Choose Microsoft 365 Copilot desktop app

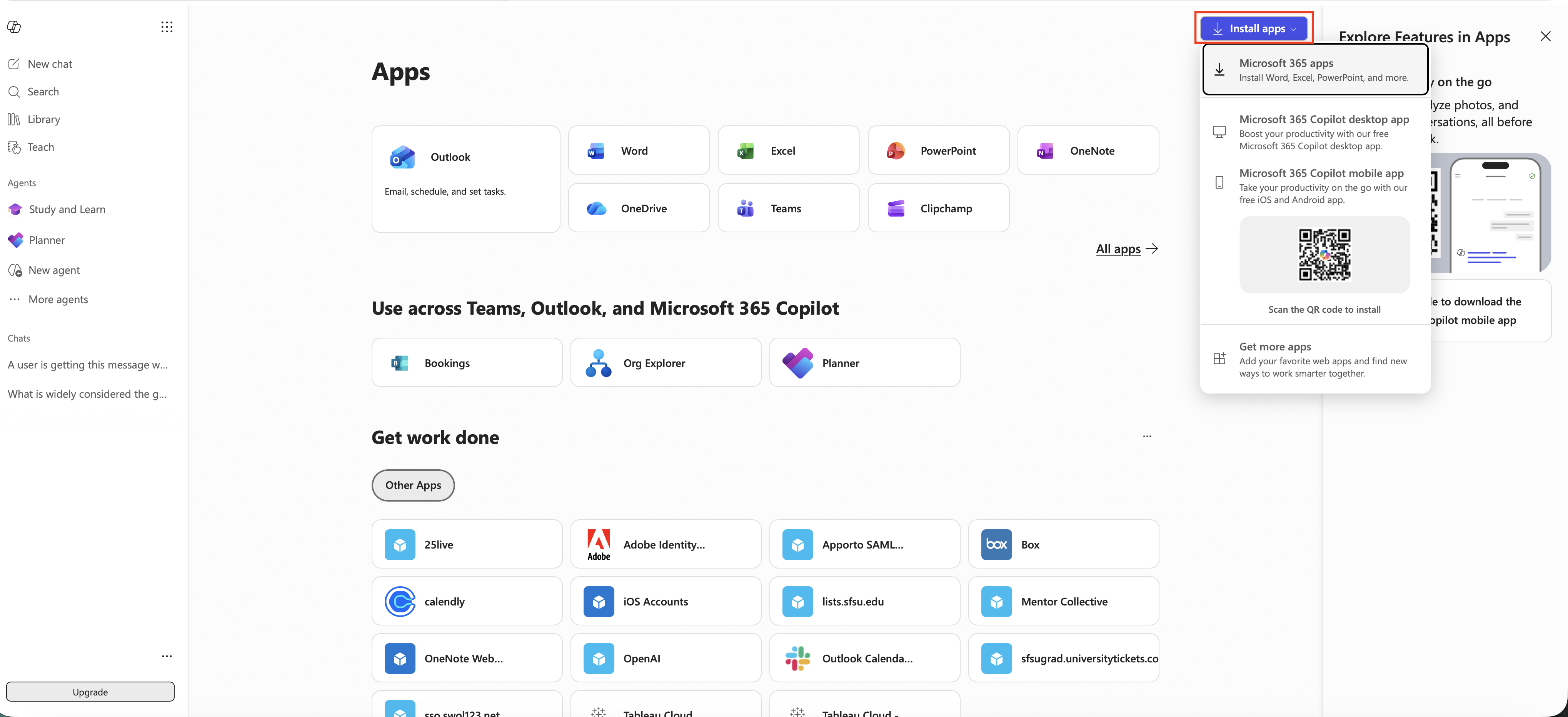coord(1315,132)
